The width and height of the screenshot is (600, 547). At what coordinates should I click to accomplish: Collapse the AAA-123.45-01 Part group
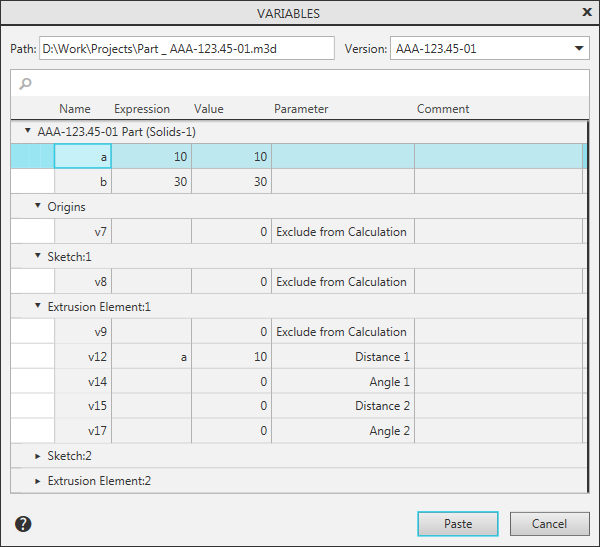point(28,131)
